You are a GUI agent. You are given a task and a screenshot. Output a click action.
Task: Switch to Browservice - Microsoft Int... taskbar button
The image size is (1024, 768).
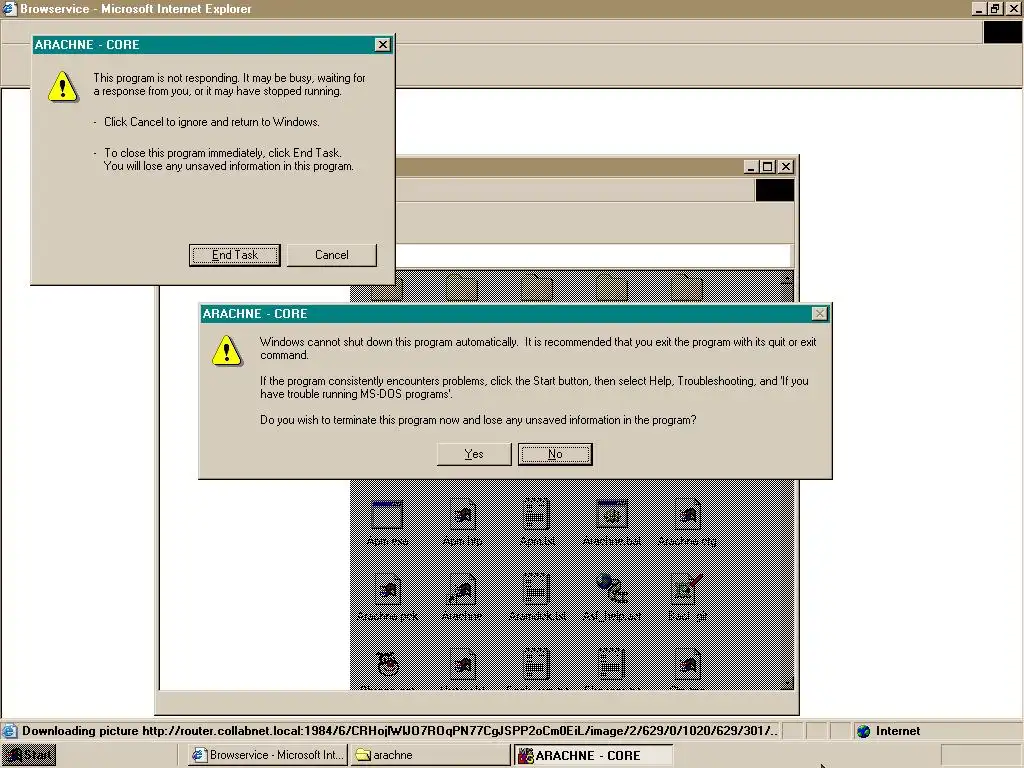pyautogui.click(x=268, y=755)
